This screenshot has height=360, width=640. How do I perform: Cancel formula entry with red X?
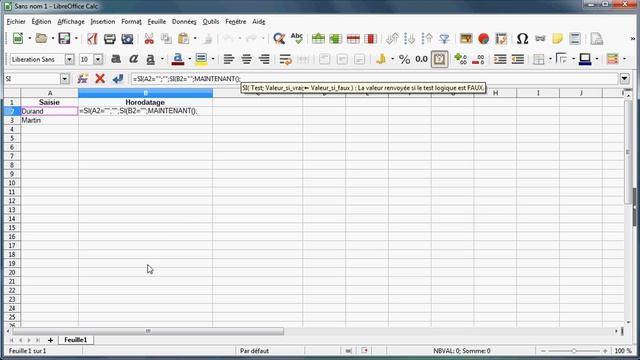pos(100,79)
